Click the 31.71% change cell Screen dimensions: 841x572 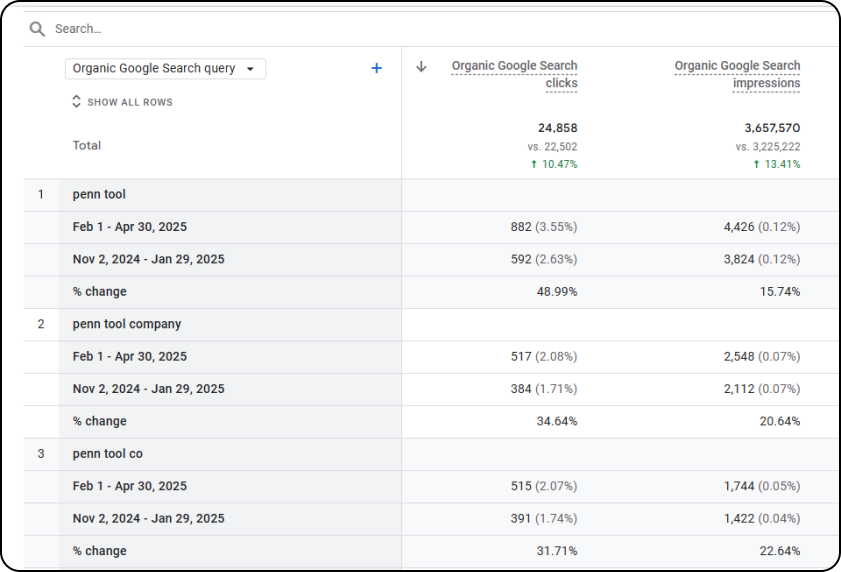(557, 551)
